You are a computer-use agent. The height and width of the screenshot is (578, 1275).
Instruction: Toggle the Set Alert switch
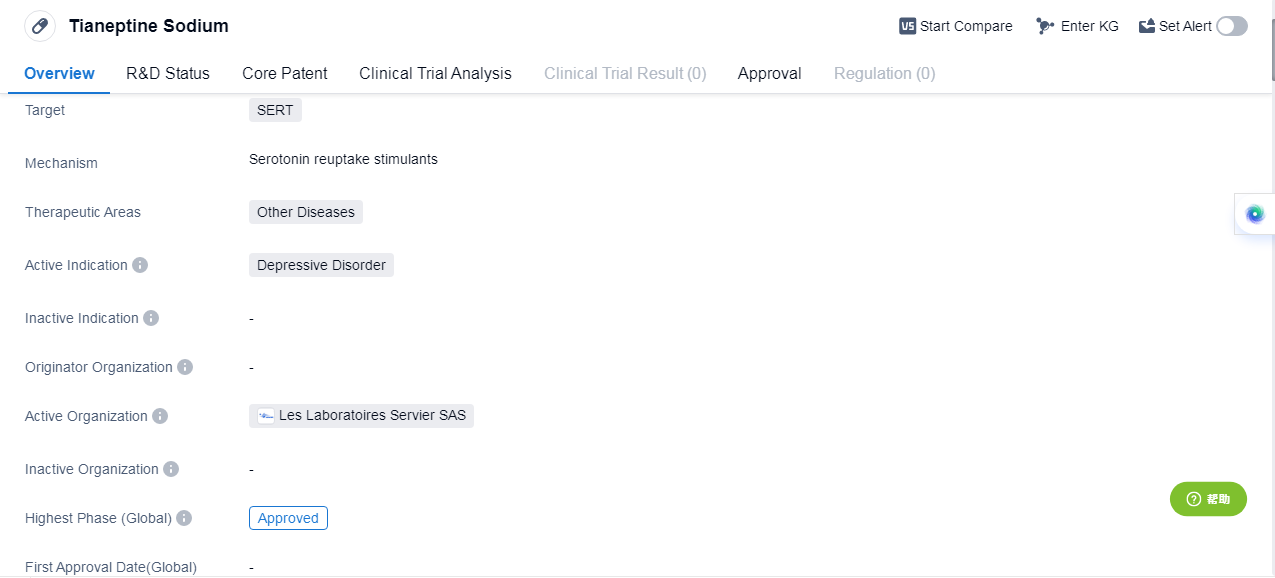(1232, 26)
